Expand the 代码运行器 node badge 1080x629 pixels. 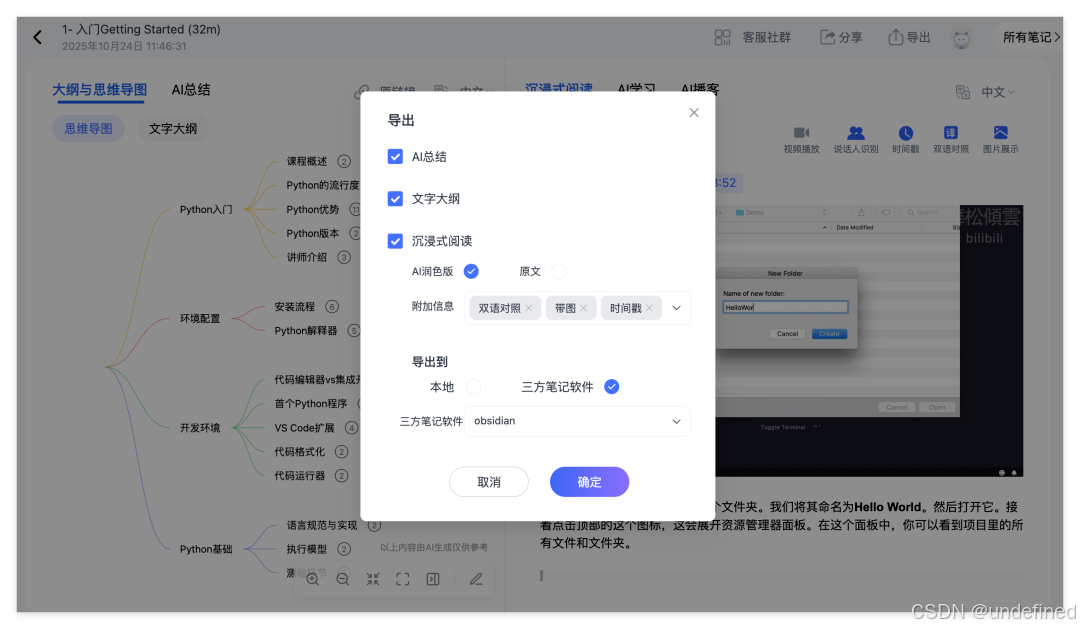tap(341, 475)
